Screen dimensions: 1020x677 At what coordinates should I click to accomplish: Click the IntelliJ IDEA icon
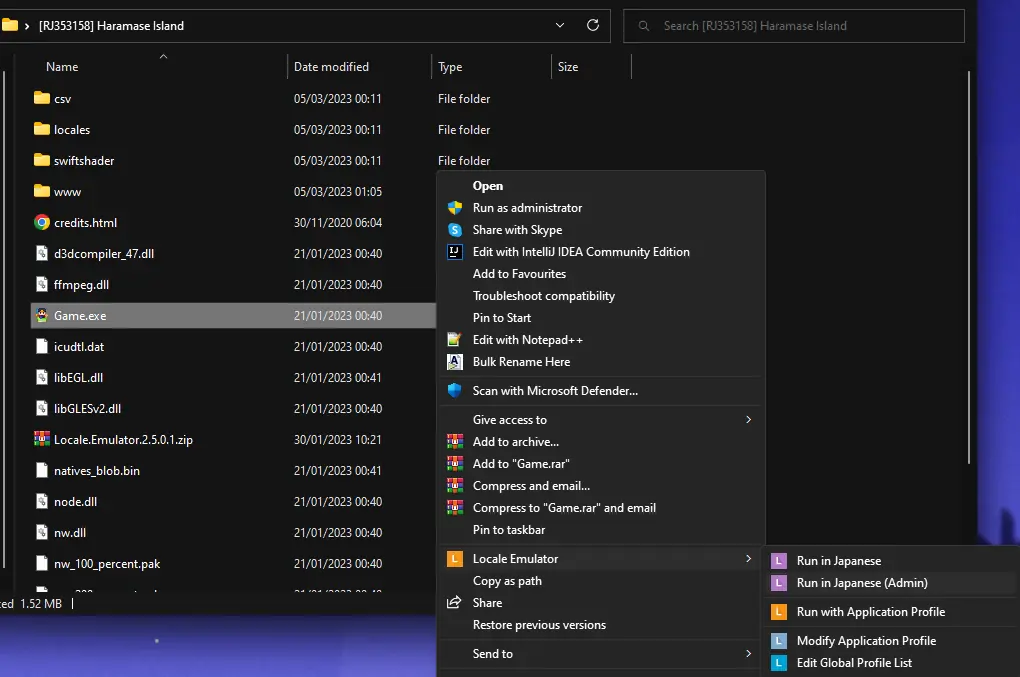click(x=455, y=252)
